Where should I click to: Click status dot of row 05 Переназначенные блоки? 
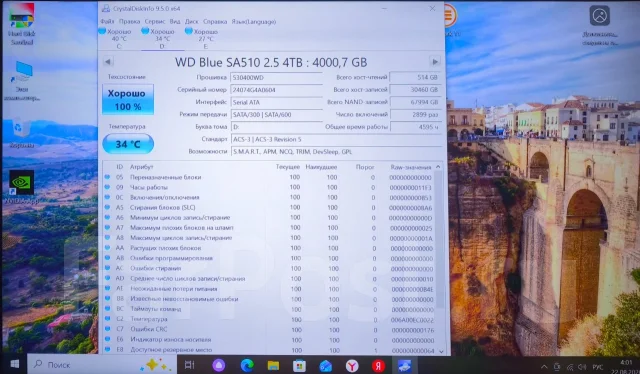(107, 177)
